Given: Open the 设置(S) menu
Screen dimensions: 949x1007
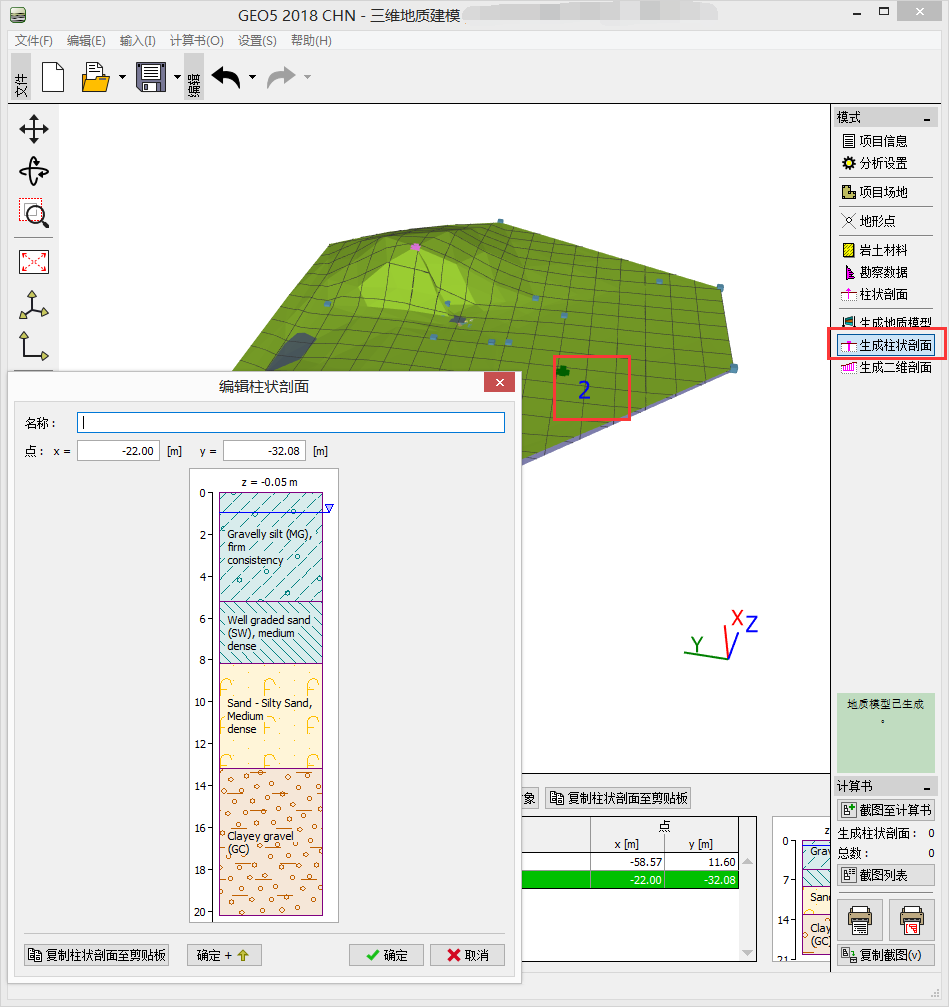Looking at the screenshot, I should [x=257, y=41].
